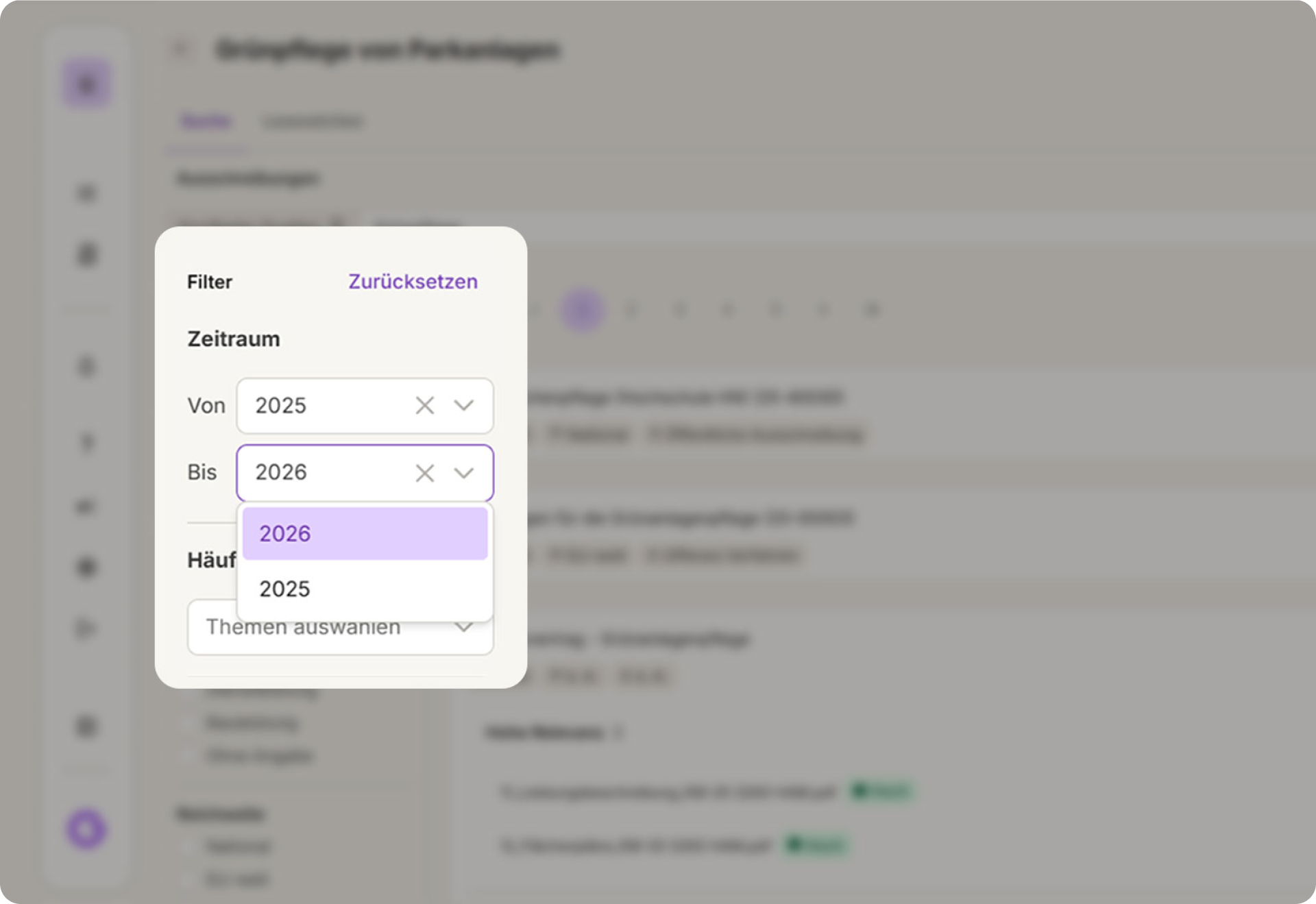This screenshot has height=904, width=1316.
Task: Go back using arrow beside page title
Action: click(180, 49)
